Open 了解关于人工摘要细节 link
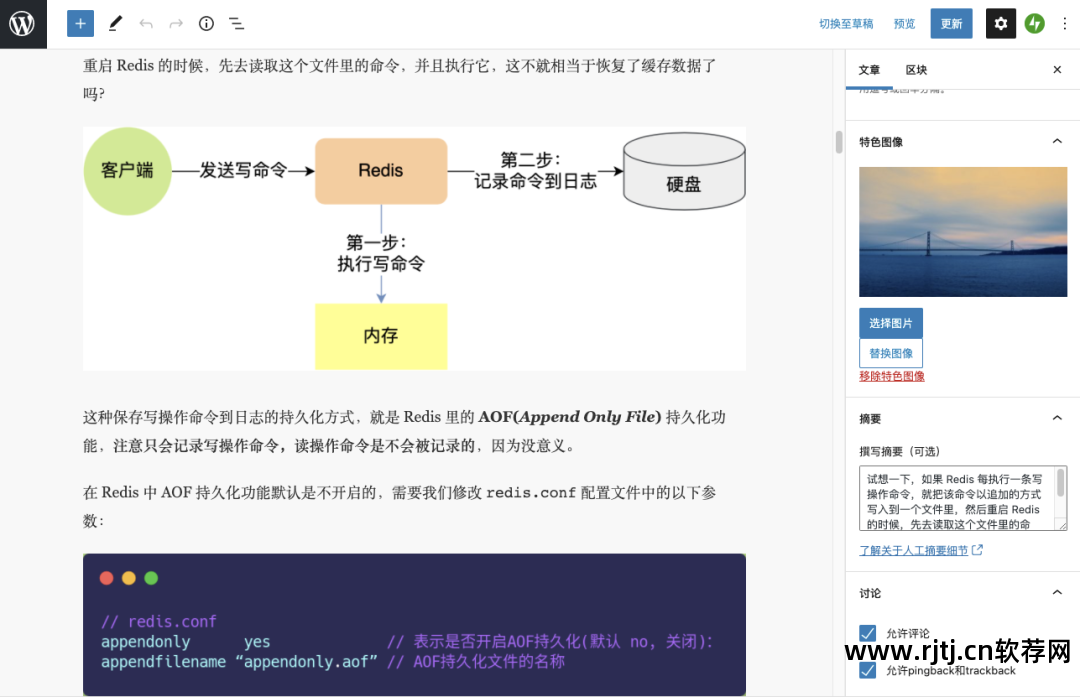 [x=913, y=550]
